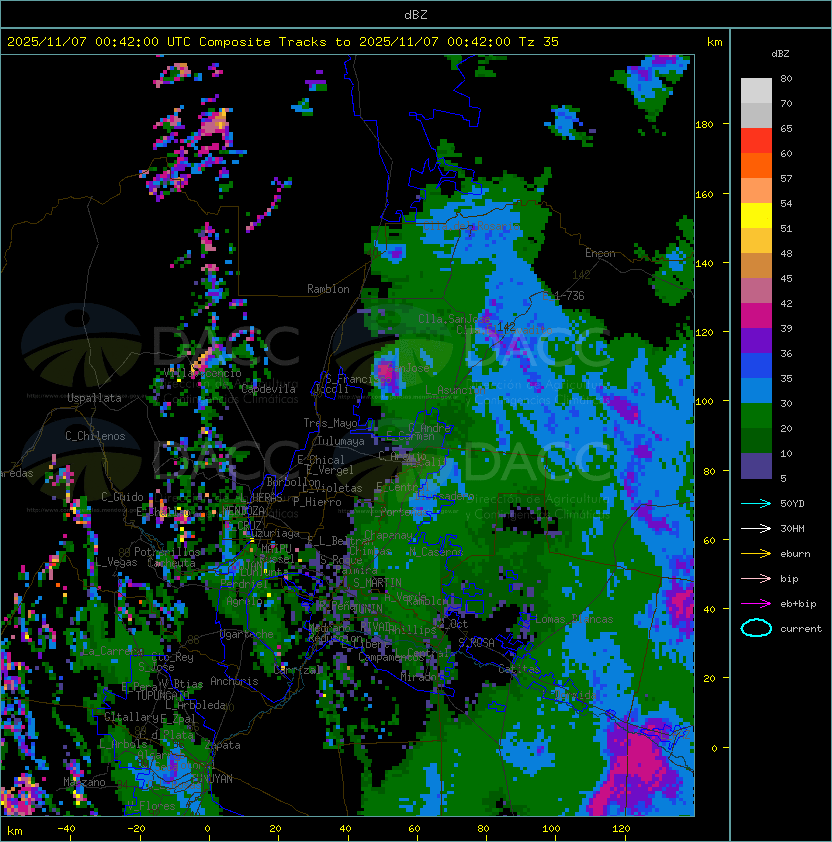The image size is (832, 842).
Task: Click the 'Phillips' map label
Action: coord(412,630)
